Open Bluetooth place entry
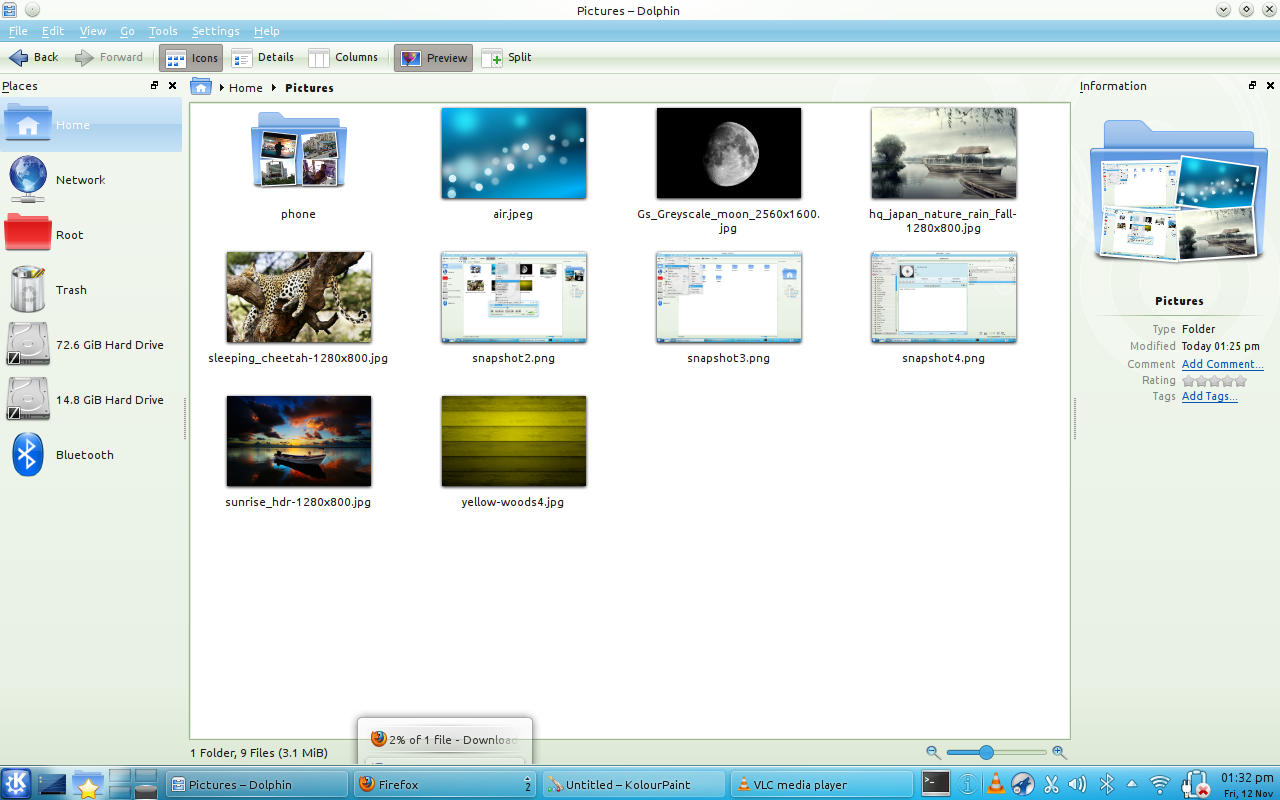 pos(91,455)
